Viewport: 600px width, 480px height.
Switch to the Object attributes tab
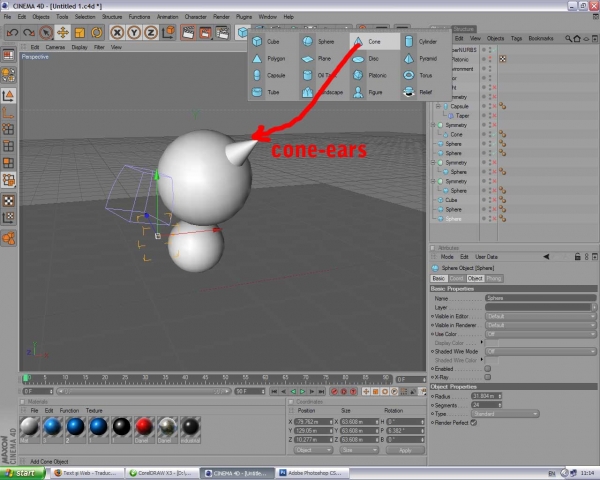pos(475,278)
